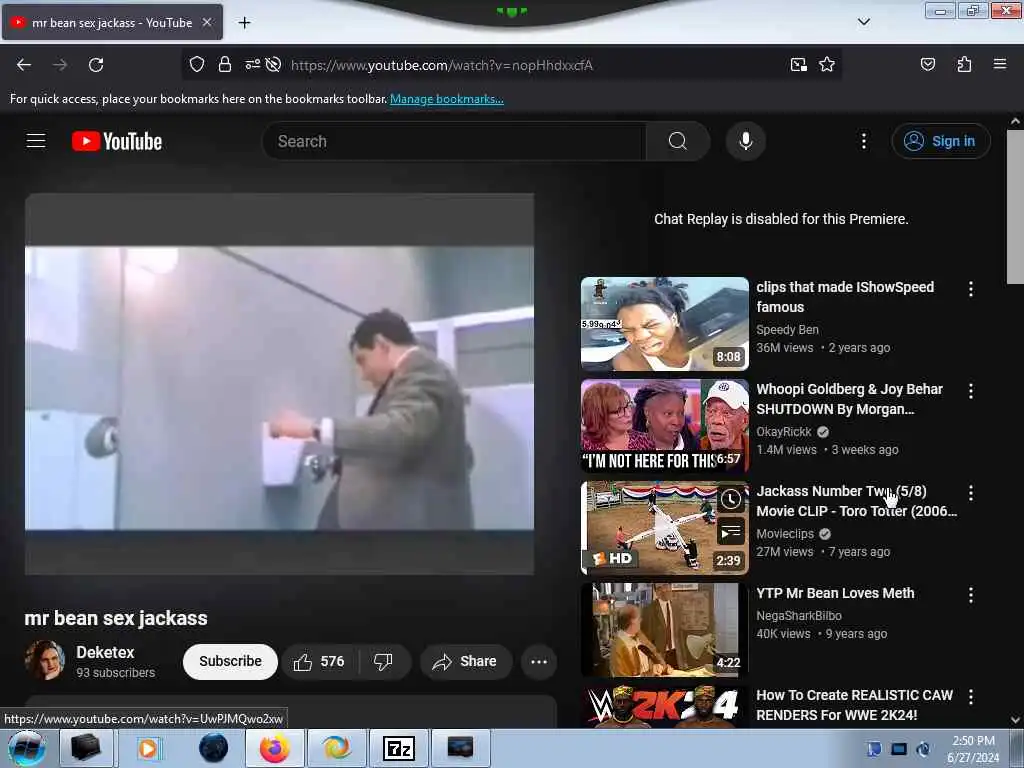Open site permissions icon in address bar
The image size is (1024, 768).
pyautogui.click(x=252, y=65)
